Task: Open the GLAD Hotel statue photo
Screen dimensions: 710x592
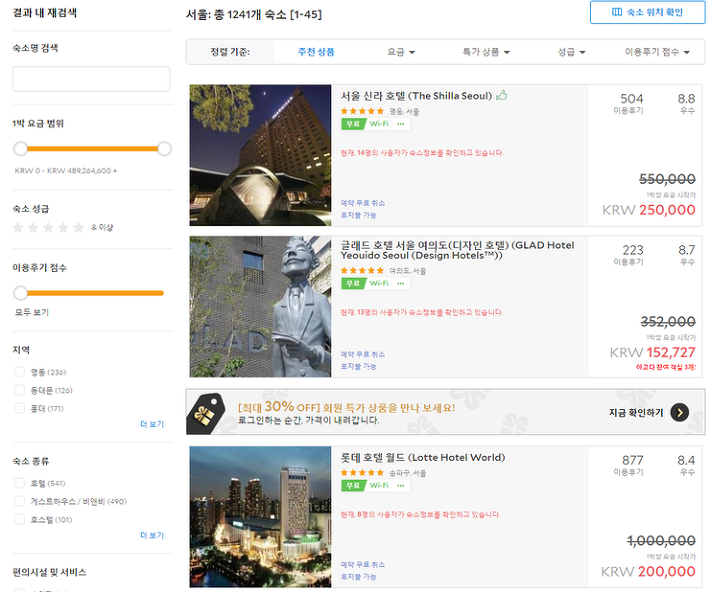Action: [x=260, y=306]
